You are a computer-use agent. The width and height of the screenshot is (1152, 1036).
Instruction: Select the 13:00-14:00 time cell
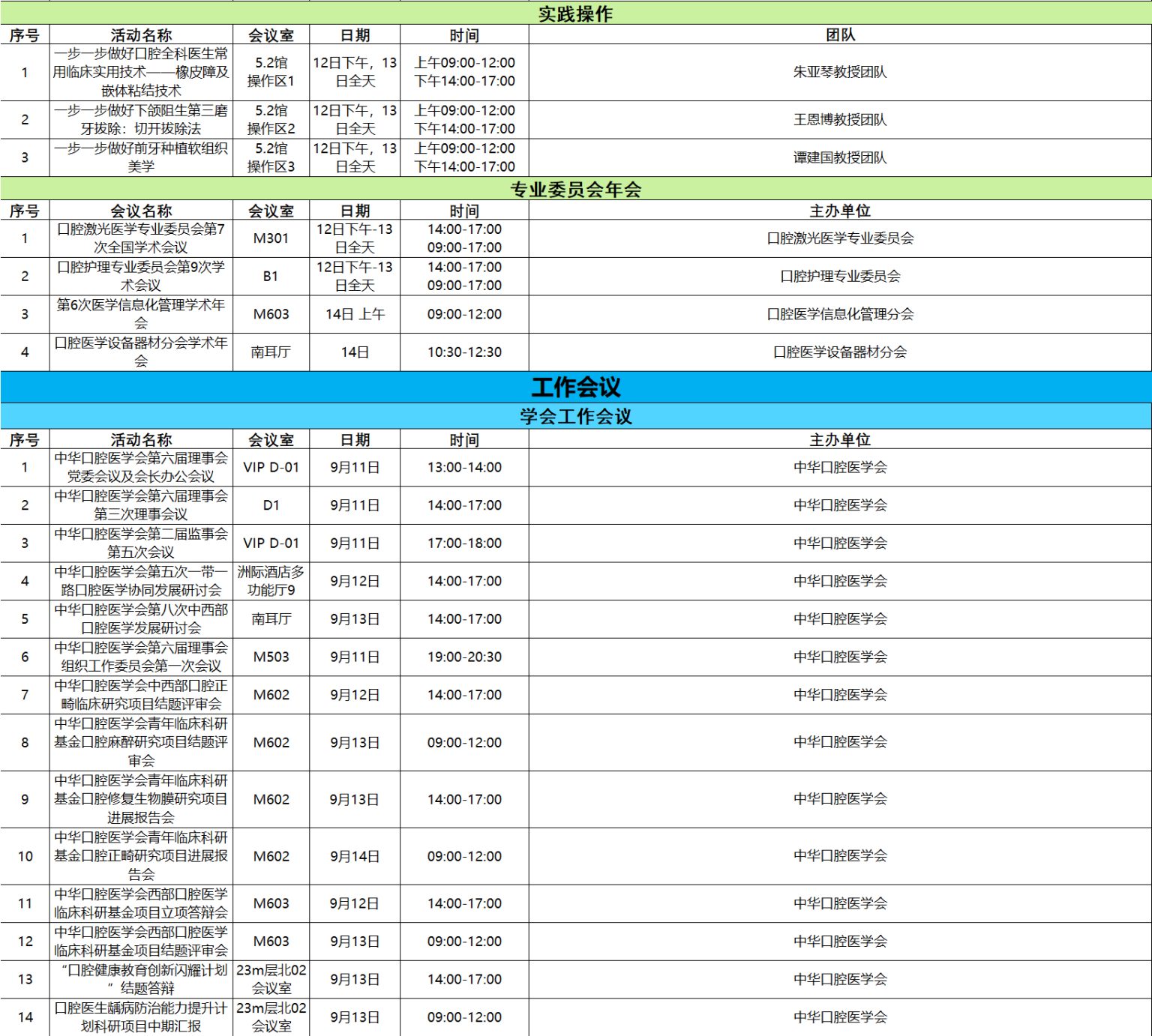coord(464,467)
